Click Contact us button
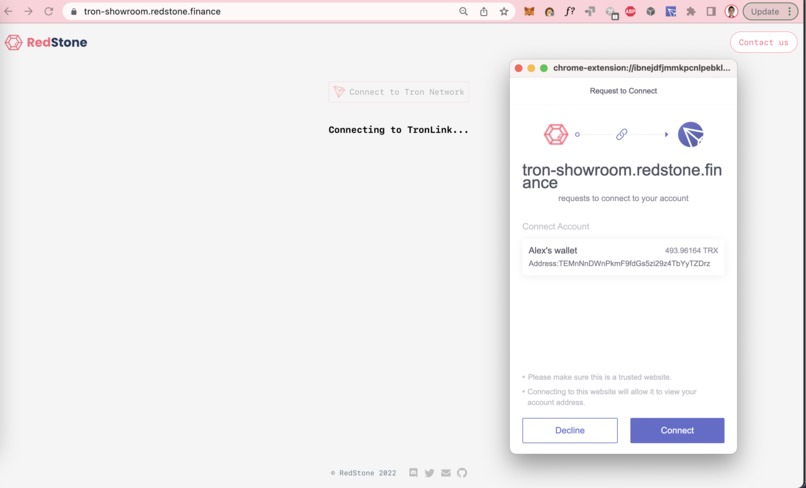 click(x=763, y=42)
